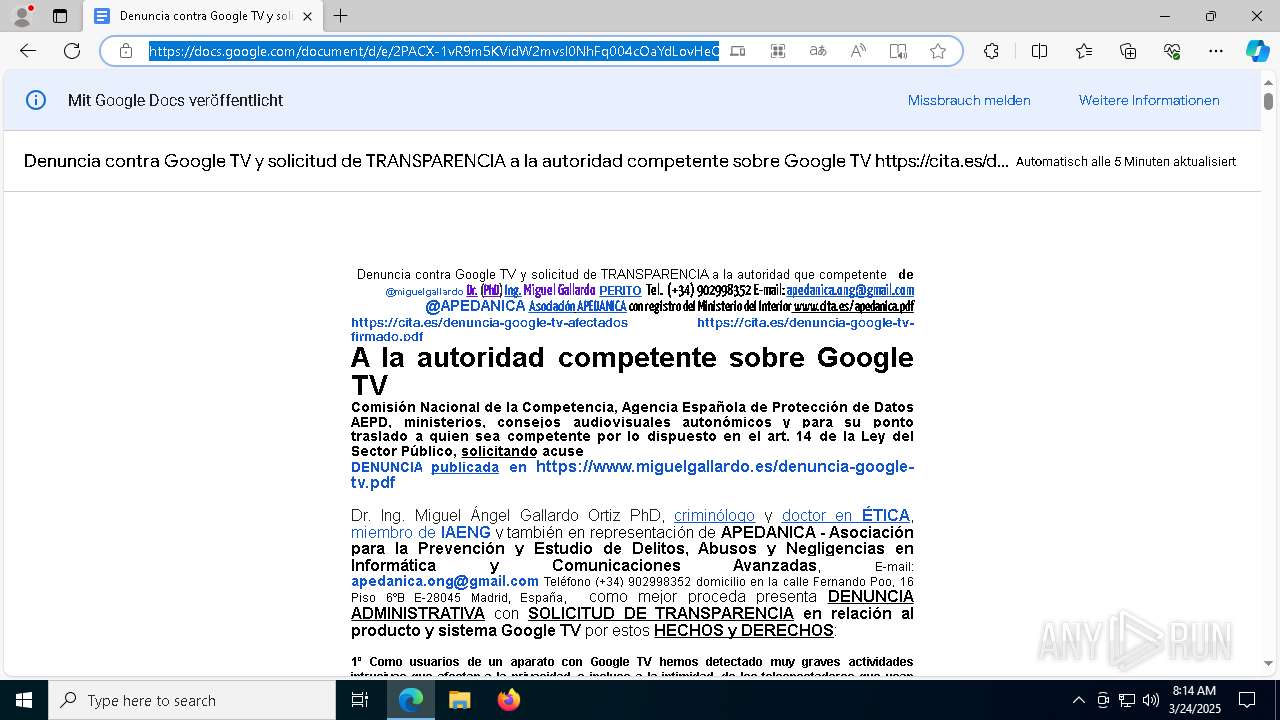This screenshot has width=1280, height=720.
Task: Open the QR code apps icon in address bar
Action: pyautogui.click(x=778, y=51)
